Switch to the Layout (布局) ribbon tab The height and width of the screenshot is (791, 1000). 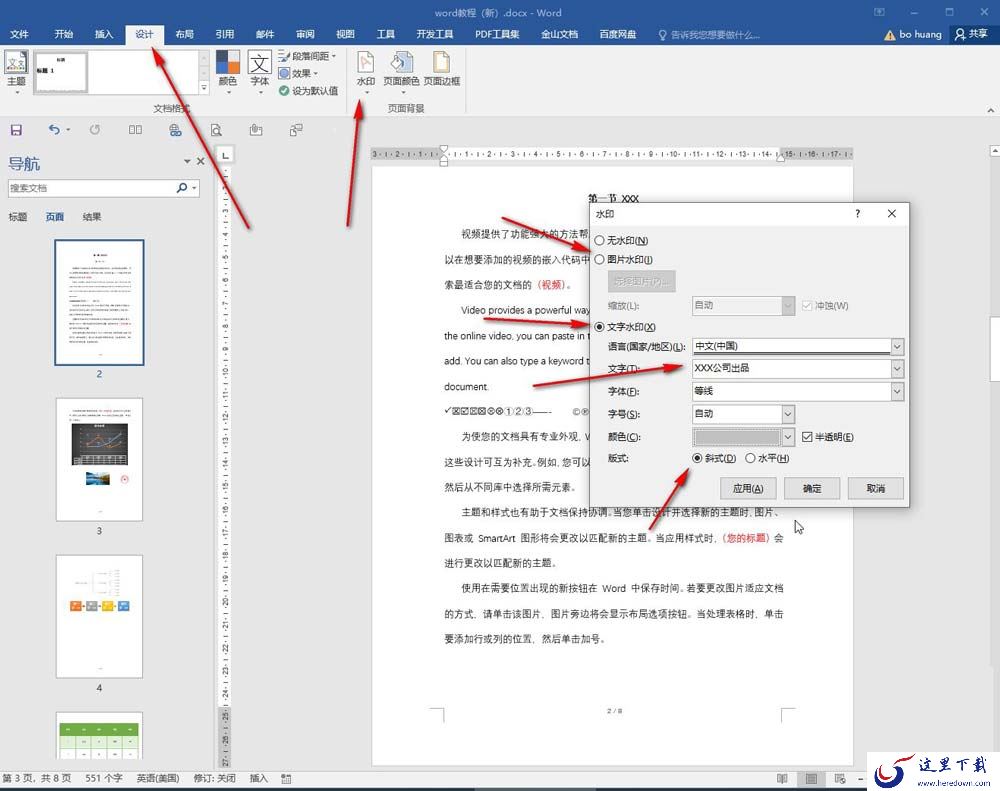[x=184, y=34]
